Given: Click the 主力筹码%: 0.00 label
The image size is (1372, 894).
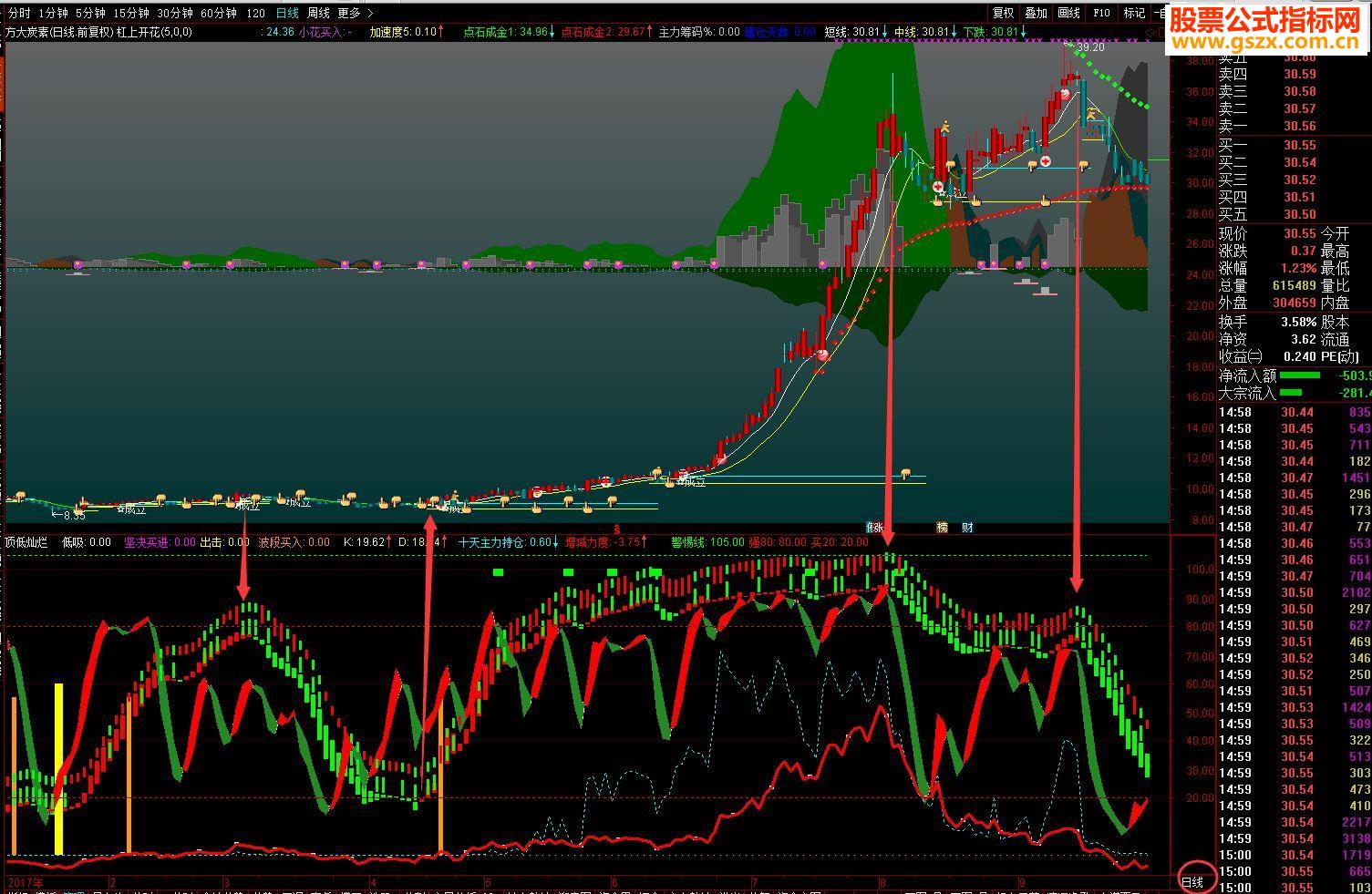Looking at the screenshot, I should pyautogui.click(x=699, y=32).
